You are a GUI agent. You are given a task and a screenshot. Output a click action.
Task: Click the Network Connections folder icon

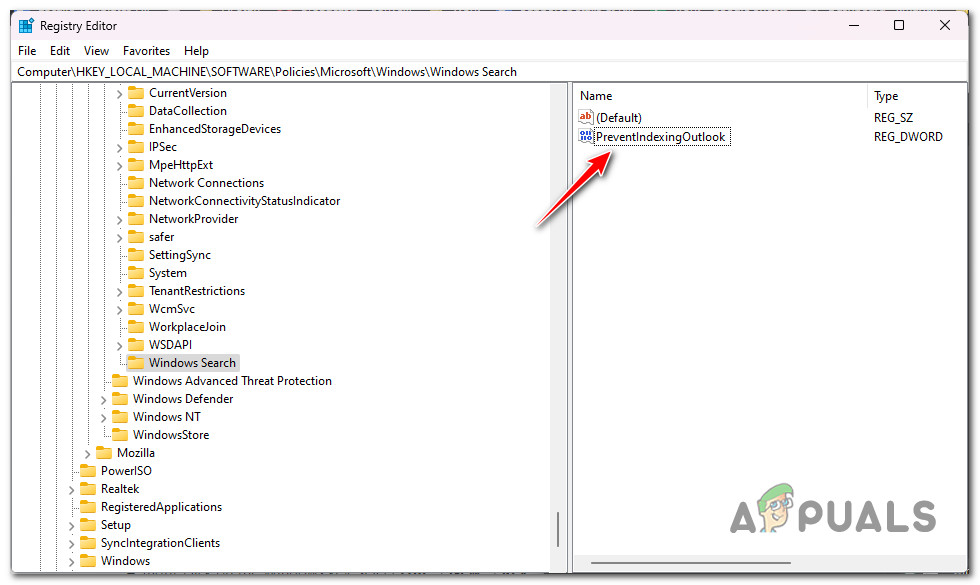[x=136, y=183]
